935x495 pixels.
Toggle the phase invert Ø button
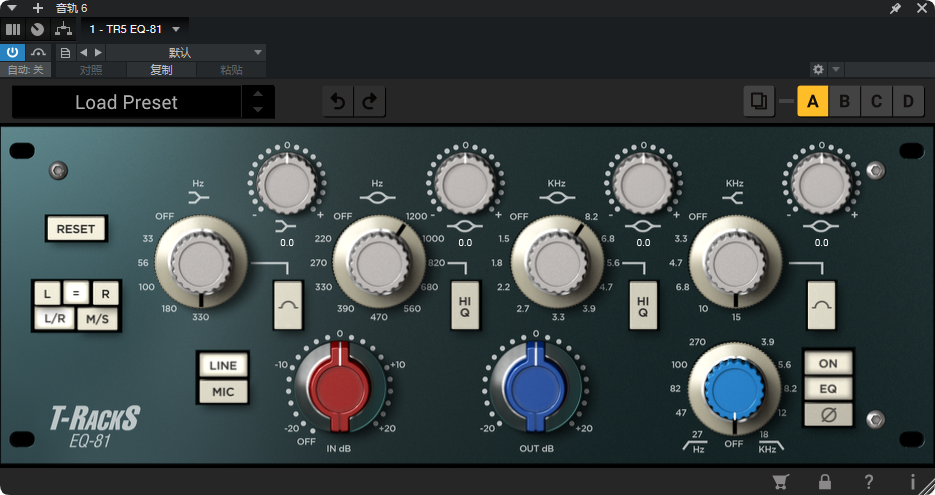tap(828, 414)
